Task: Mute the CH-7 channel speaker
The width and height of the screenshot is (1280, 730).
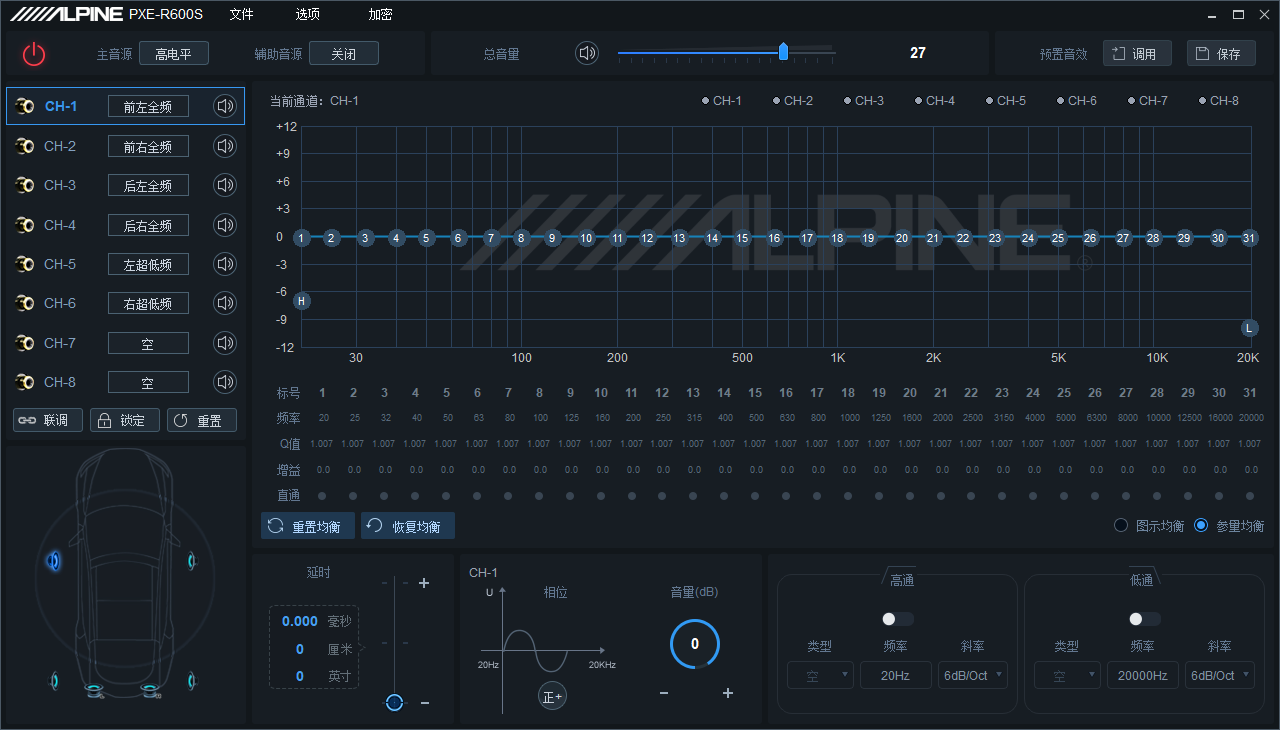Action: [225, 343]
